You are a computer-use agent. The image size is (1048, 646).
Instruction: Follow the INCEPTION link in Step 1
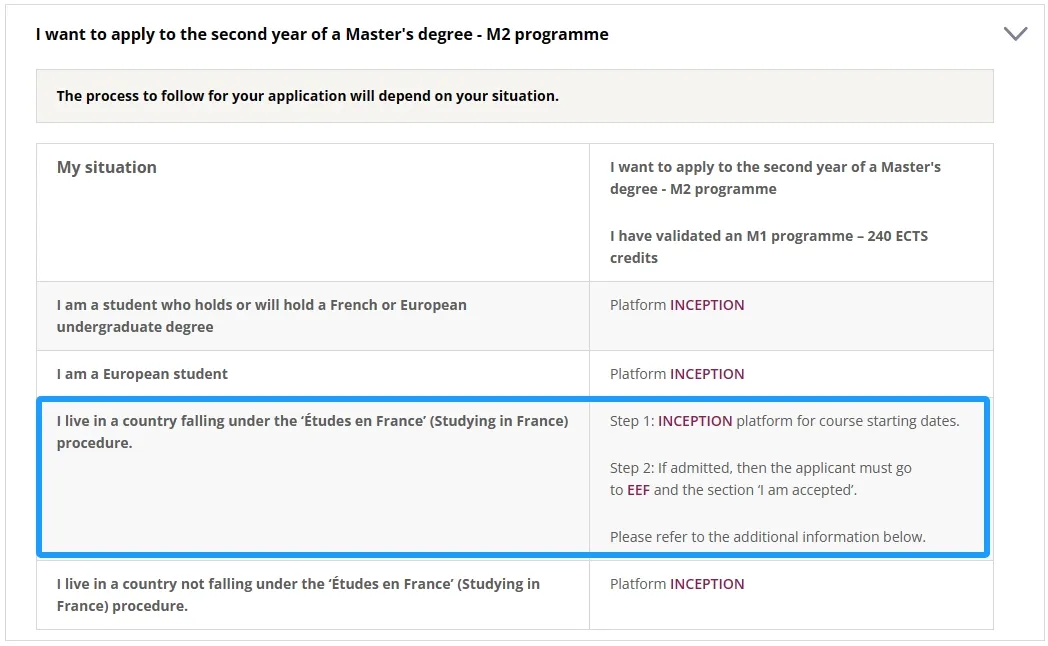[x=695, y=421]
